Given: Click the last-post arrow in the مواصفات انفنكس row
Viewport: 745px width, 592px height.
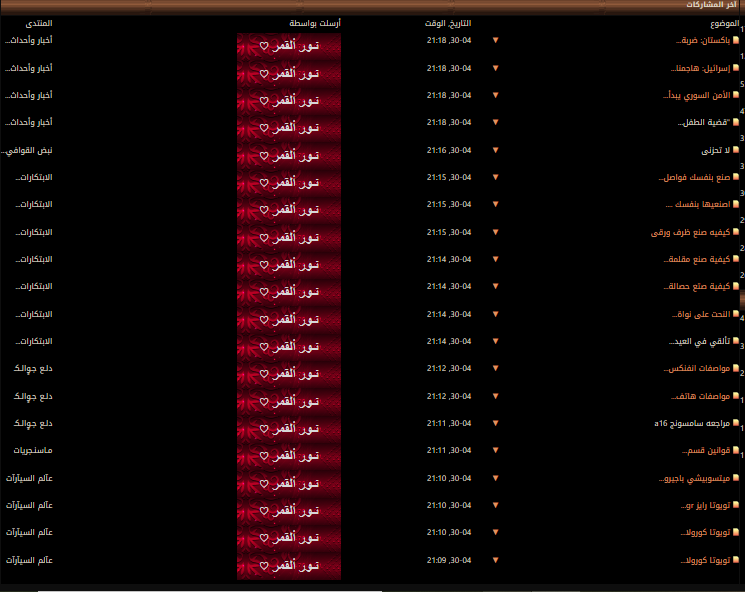Looking at the screenshot, I should [496, 368].
